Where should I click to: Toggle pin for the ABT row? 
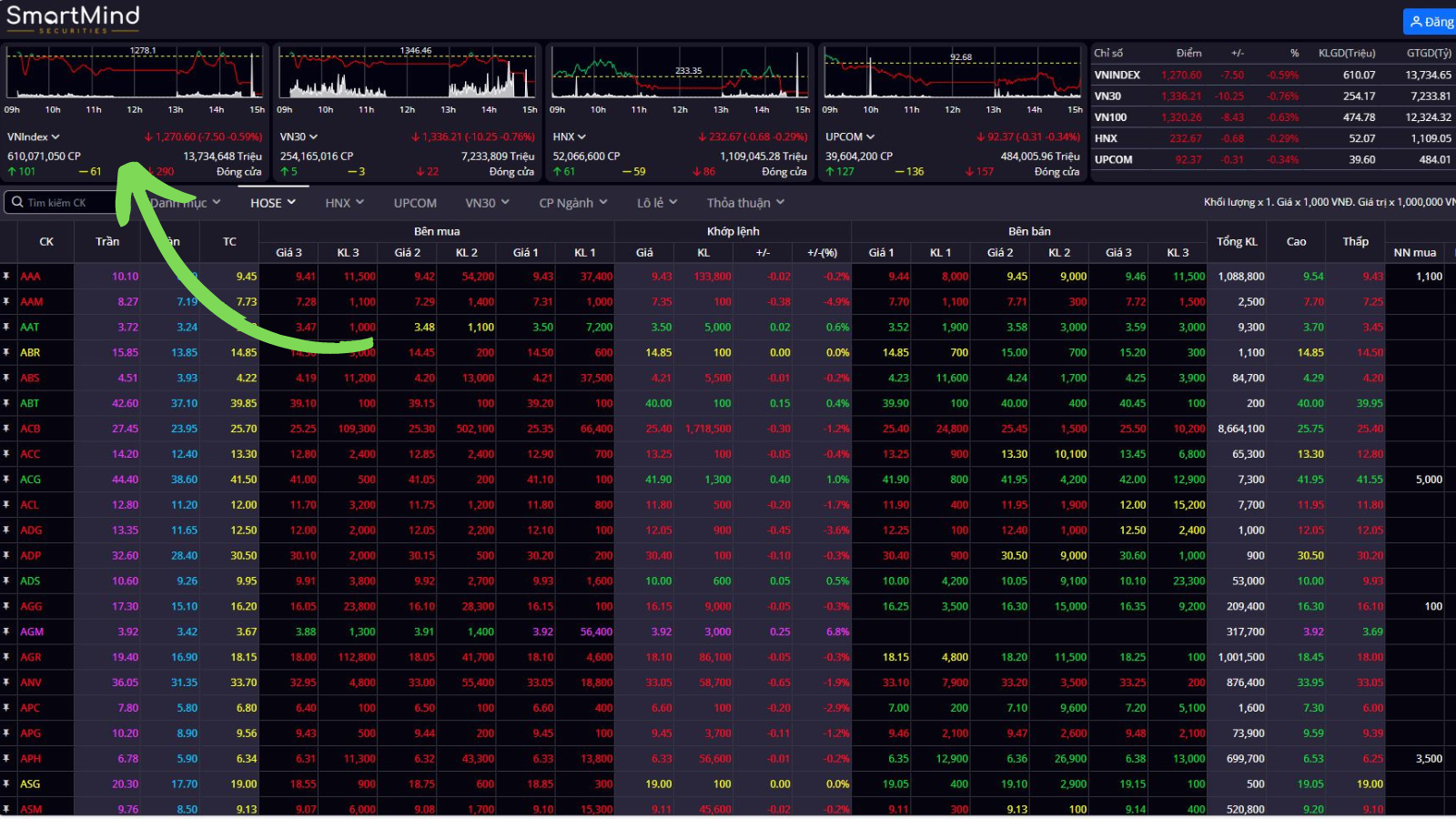coord(6,403)
